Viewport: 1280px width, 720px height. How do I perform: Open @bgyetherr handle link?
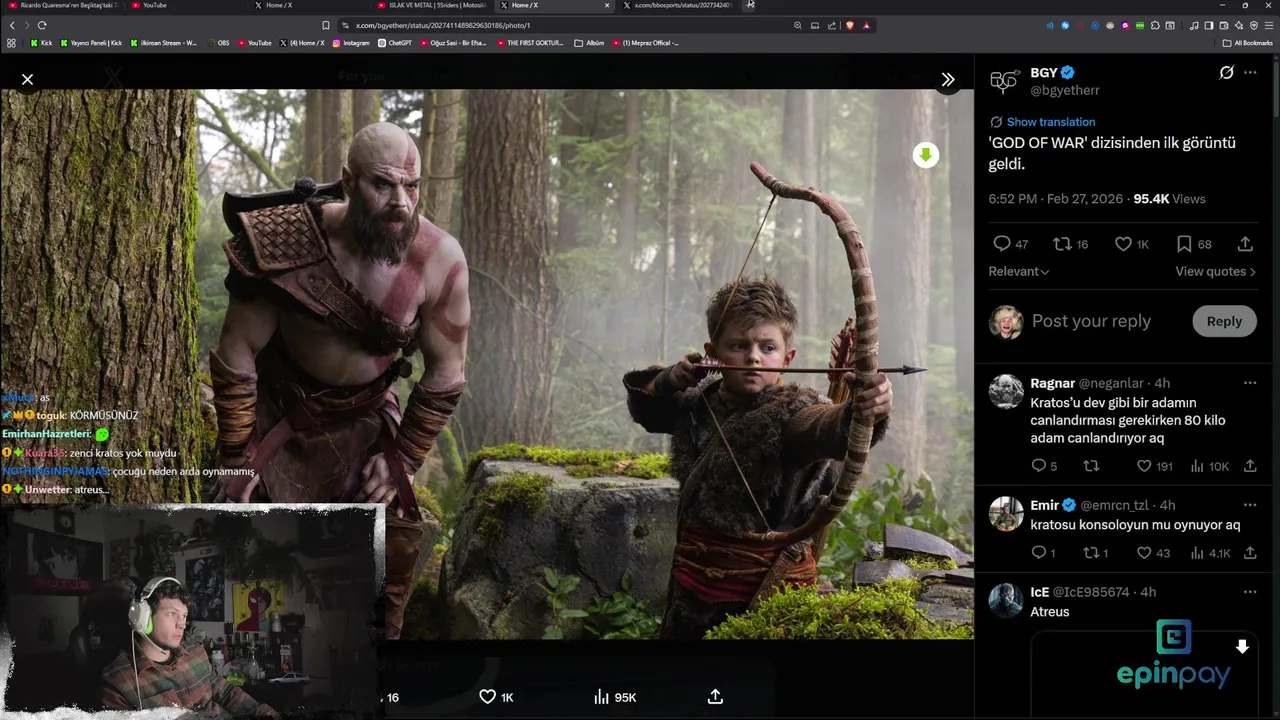point(1065,90)
